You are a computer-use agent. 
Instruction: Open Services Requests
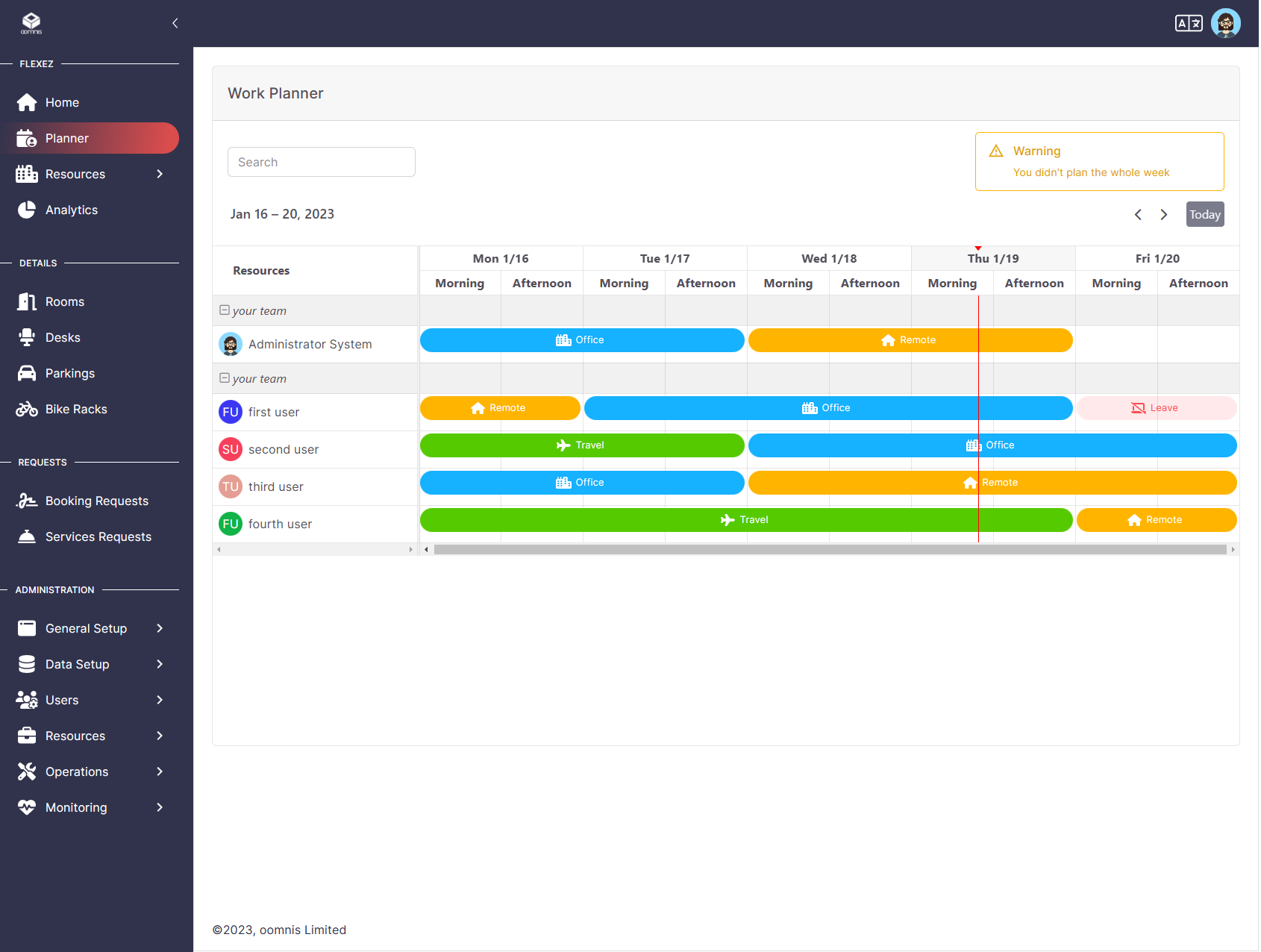pyautogui.click(x=98, y=536)
